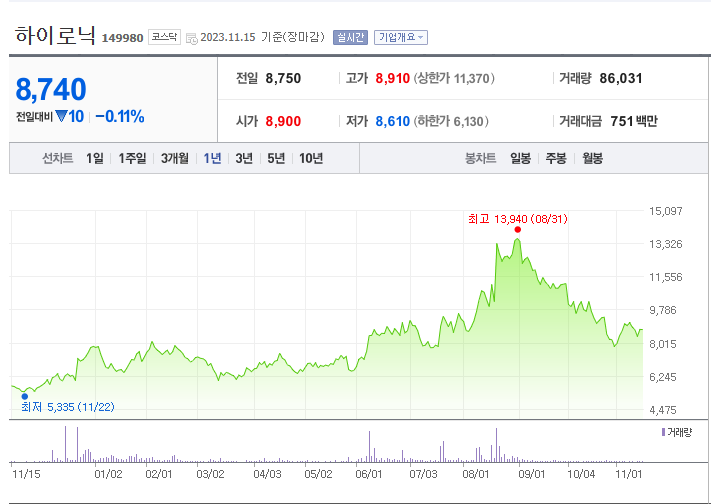The height and width of the screenshot is (504, 711).
Task: Click the 거래대금 value 751 백만
Action: click(633, 122)
